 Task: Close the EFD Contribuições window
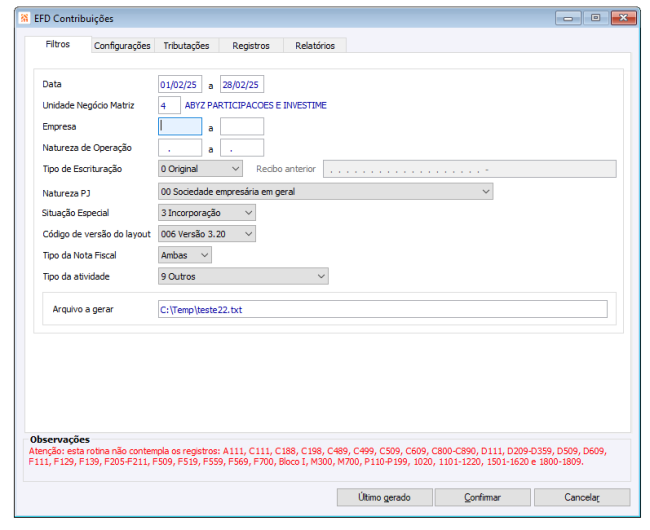coord(623,18)
